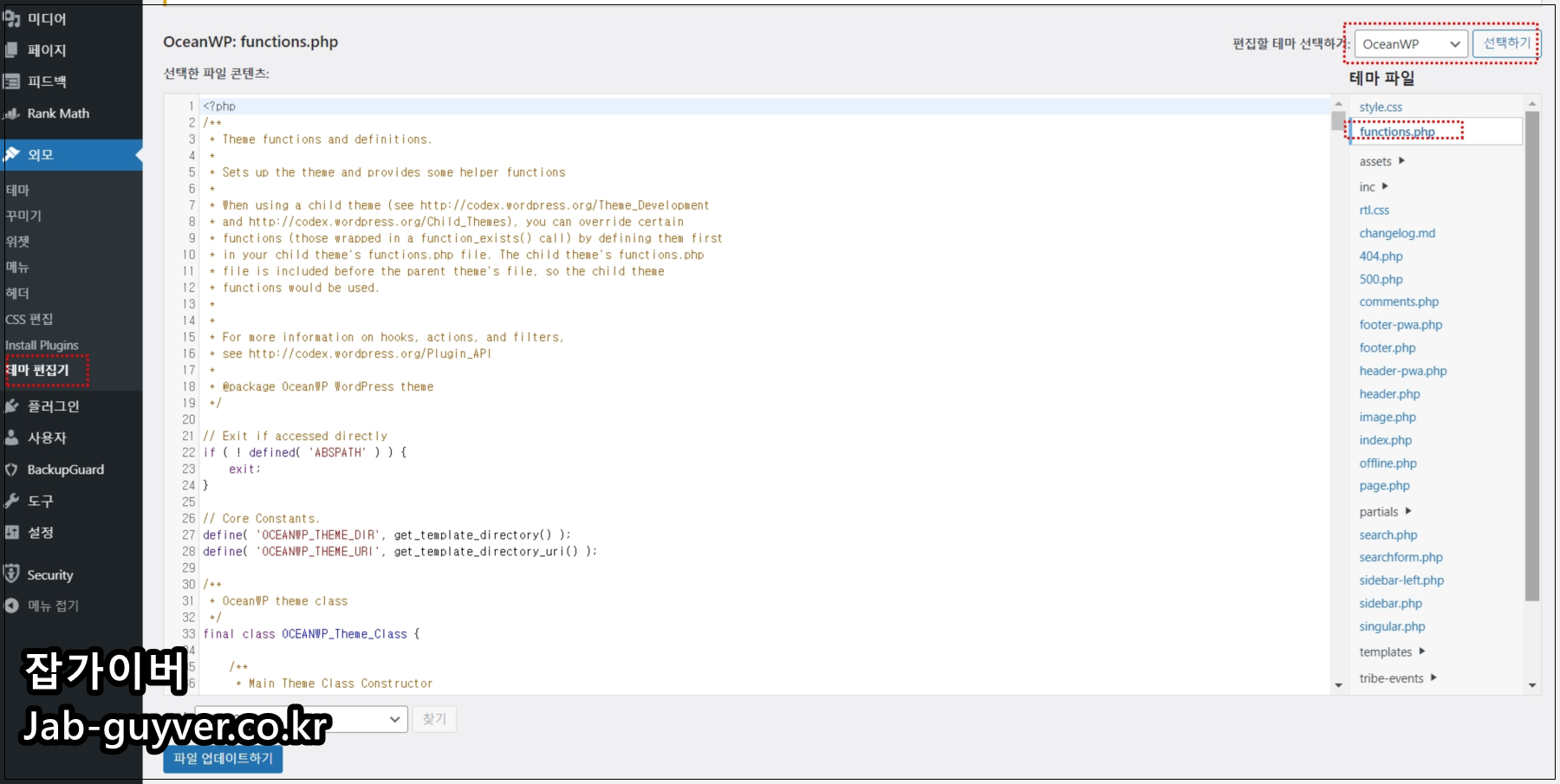The height and width of the screenshot is (784, 1560).
Task: Open the 위젯 widgets submenu
Action: point(17,242)
